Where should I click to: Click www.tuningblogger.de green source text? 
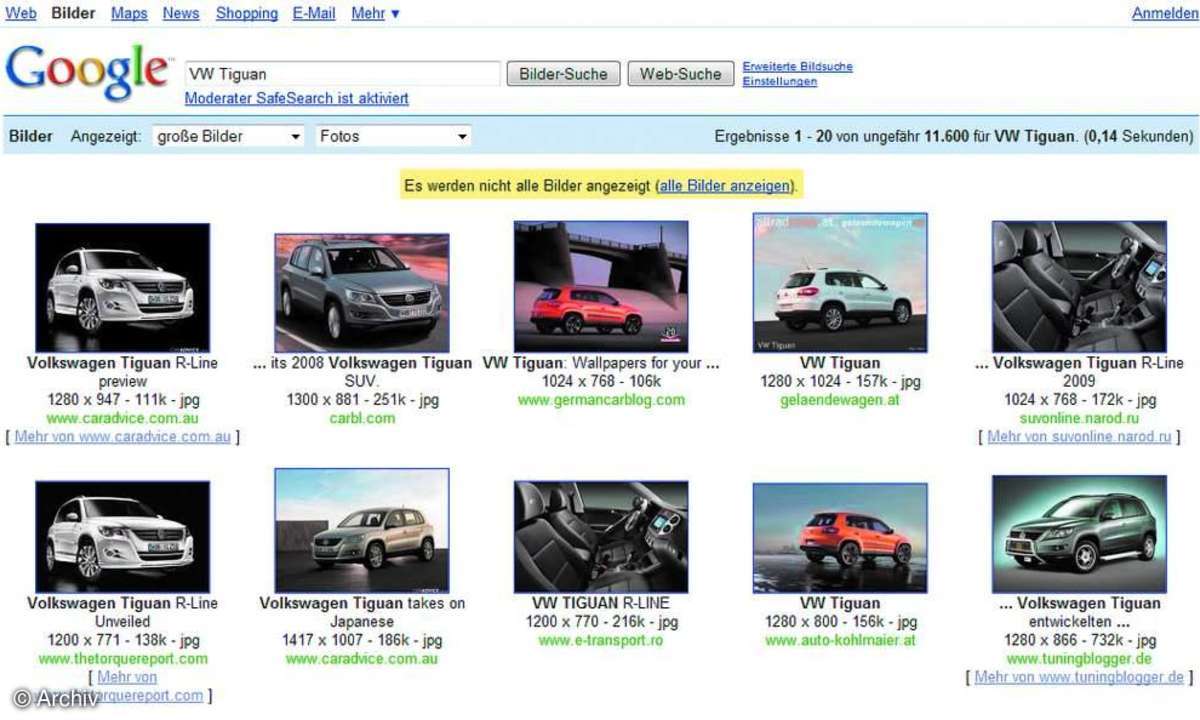[1079, 659]
